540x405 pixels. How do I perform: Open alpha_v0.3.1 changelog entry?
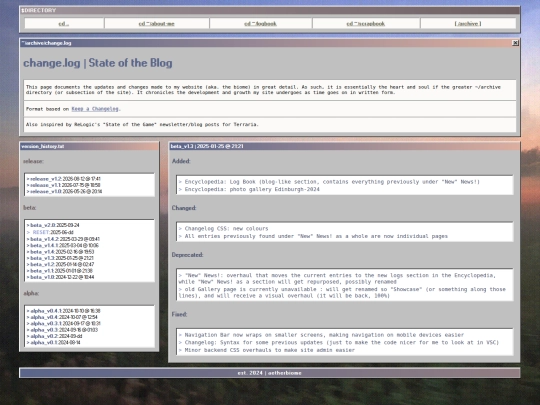(65, 324)
